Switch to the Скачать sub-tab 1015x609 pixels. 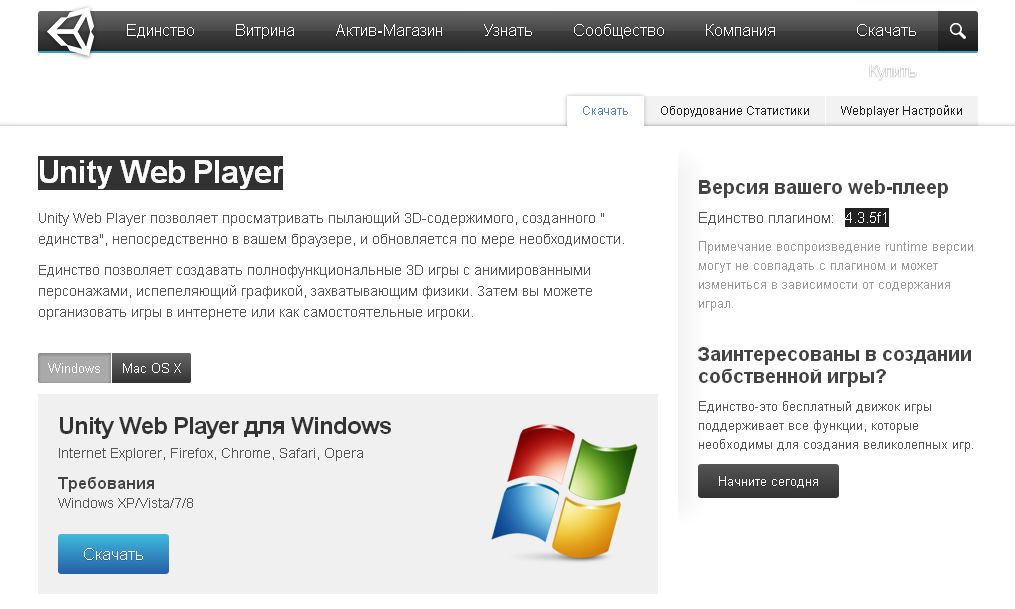click(x=605, y=111)
